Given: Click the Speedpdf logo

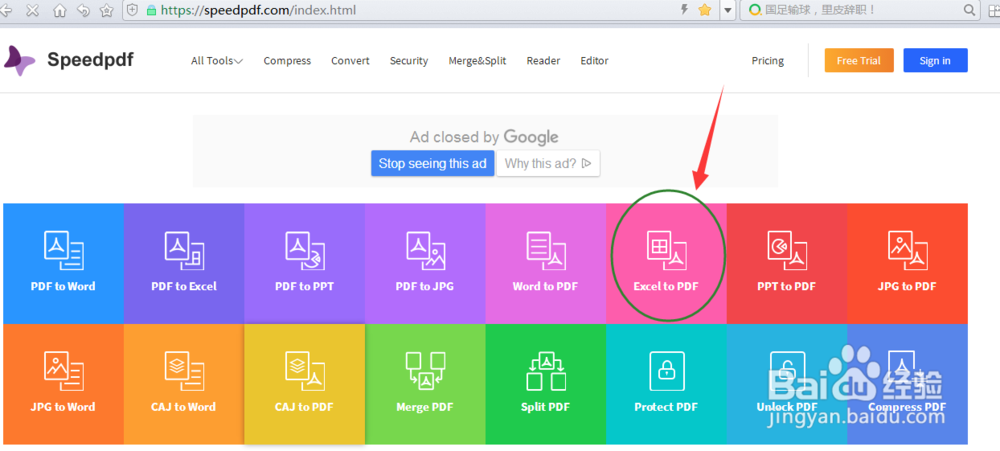Looking at the screenshot, I should coord(68,61).
